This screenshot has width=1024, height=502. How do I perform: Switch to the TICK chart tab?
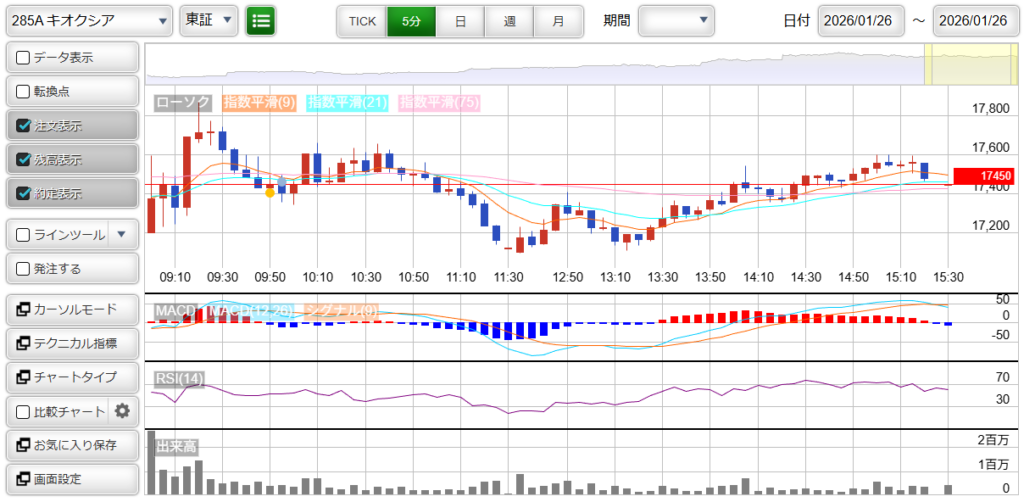pos(361,20)
